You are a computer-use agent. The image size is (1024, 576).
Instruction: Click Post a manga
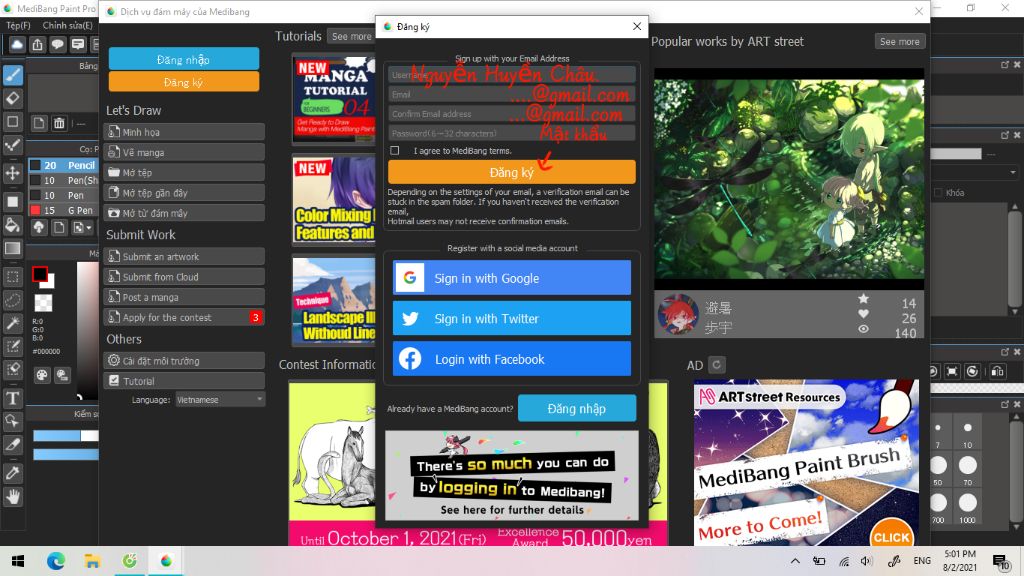185,297
